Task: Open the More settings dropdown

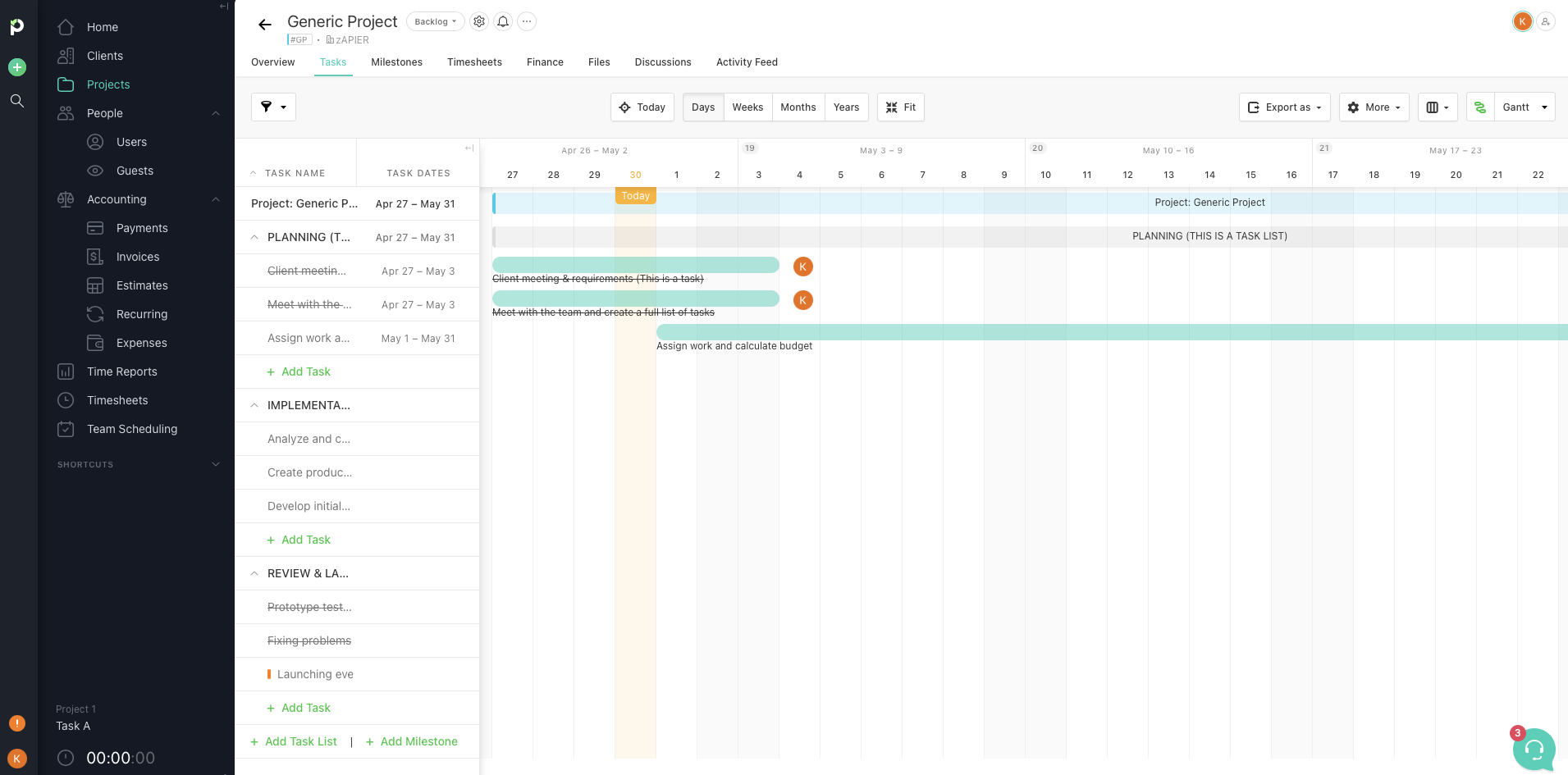Action: click(1374, 107)
